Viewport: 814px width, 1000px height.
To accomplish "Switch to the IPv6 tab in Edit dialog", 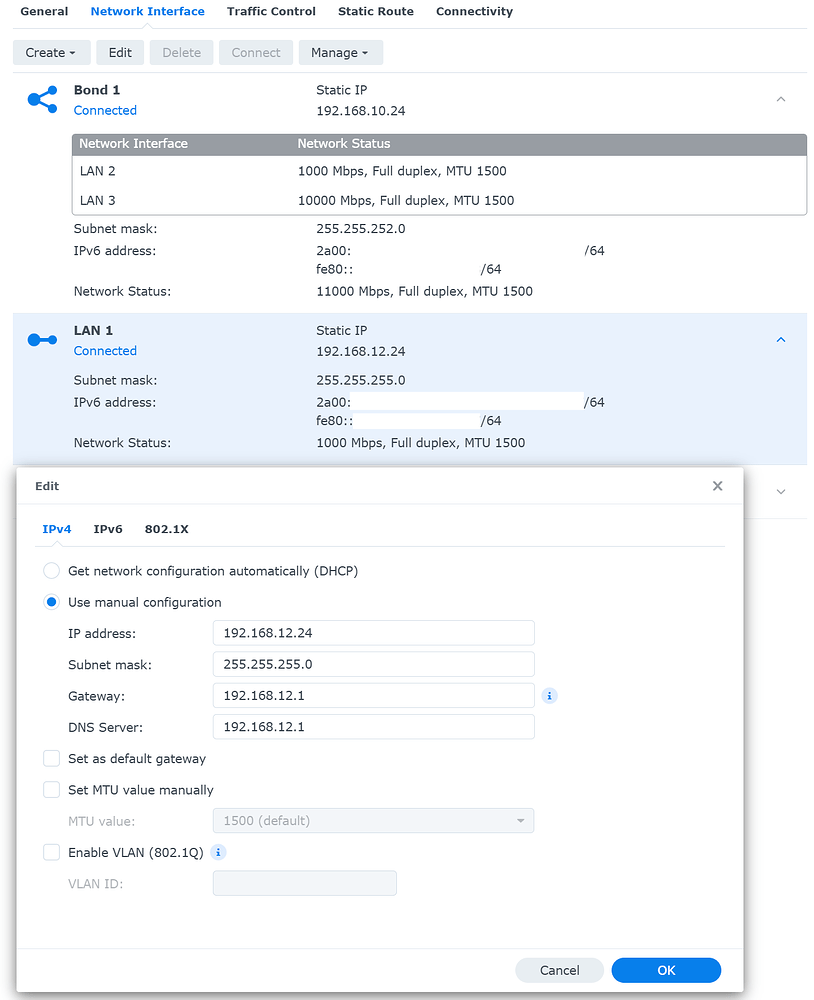I will tap(108, 529).
